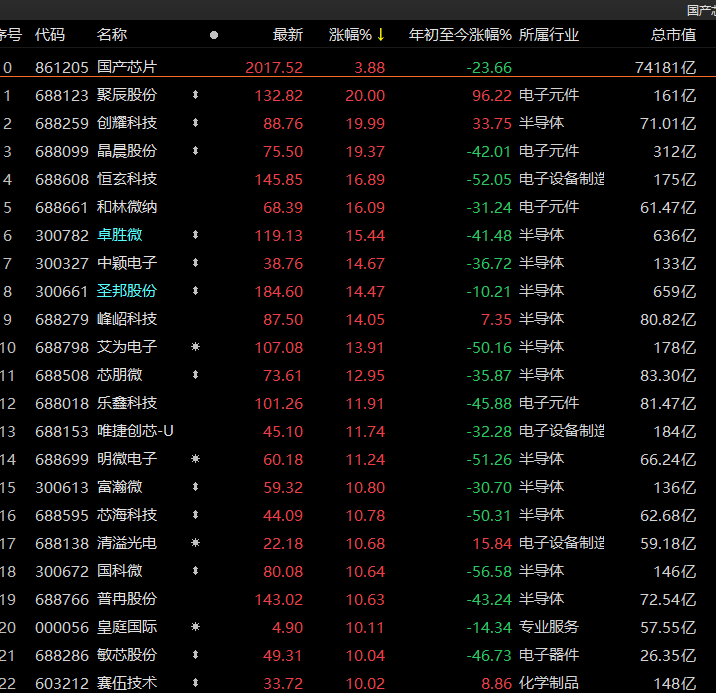716x693 pixels.
Task: Select stock name 乐鑫科技
Action: pos(127,403)
